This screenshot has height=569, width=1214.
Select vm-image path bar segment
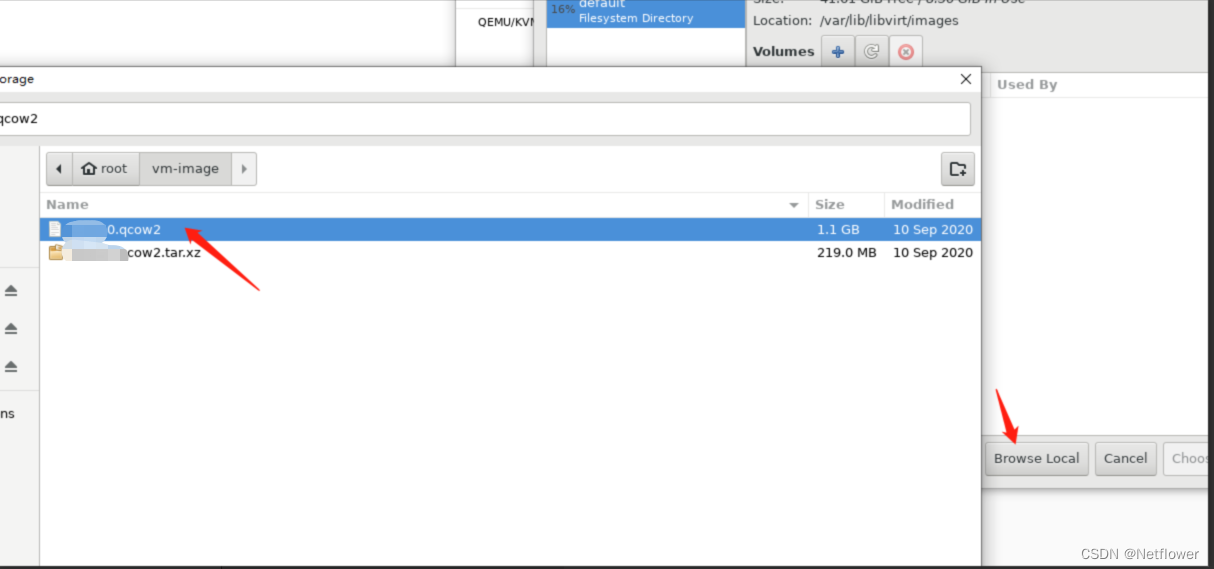pyautogui.click(x=185, y=169)
